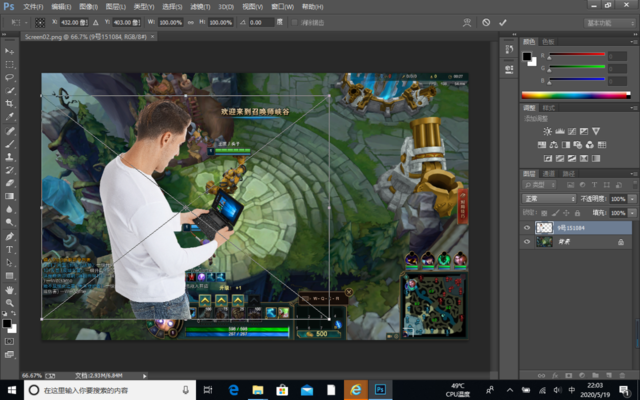
Task: Add a Brightness/Contrast adjustment
Action: (x=547, y=131)
